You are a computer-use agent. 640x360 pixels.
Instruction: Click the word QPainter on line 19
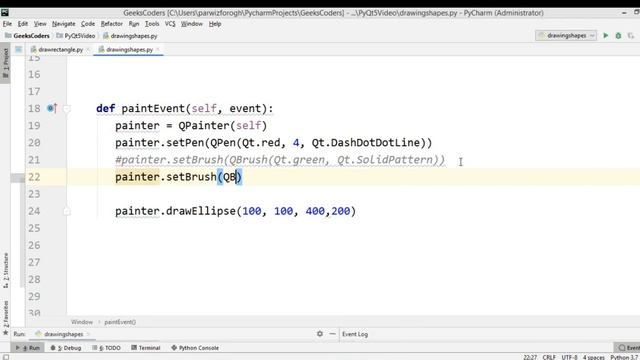(x=204, y=125)
